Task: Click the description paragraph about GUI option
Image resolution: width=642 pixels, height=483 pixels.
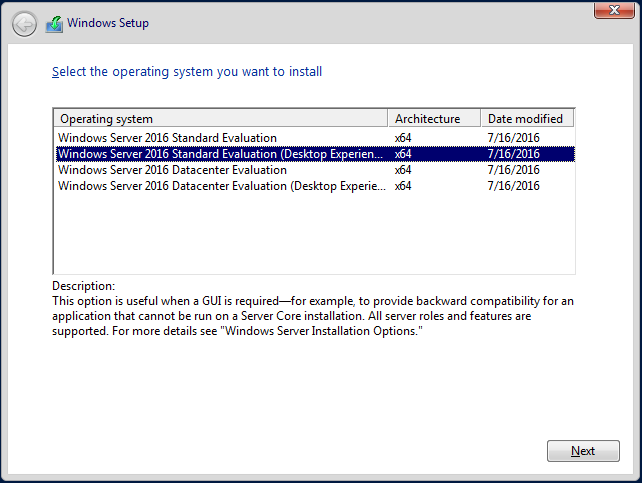Action: 313,316
